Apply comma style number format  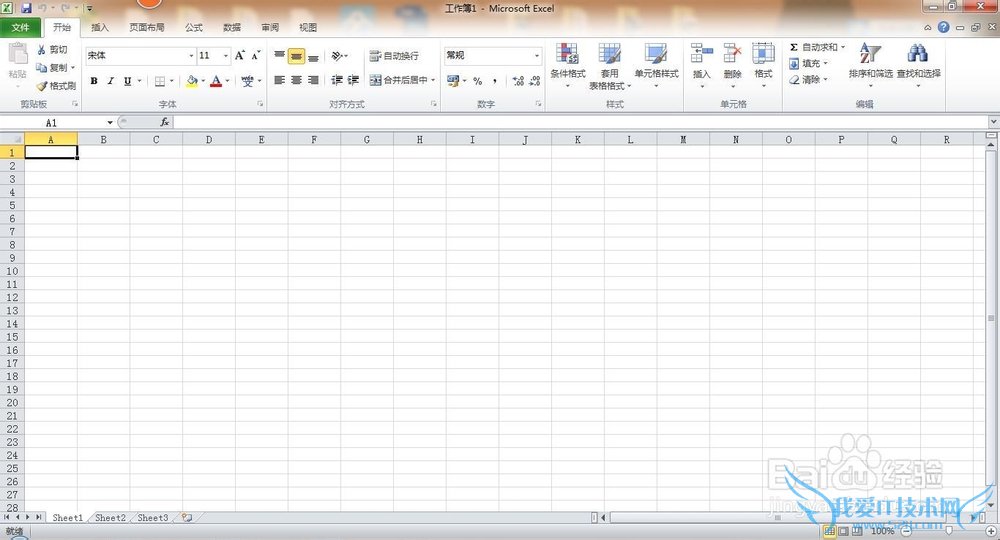[495, 81]
